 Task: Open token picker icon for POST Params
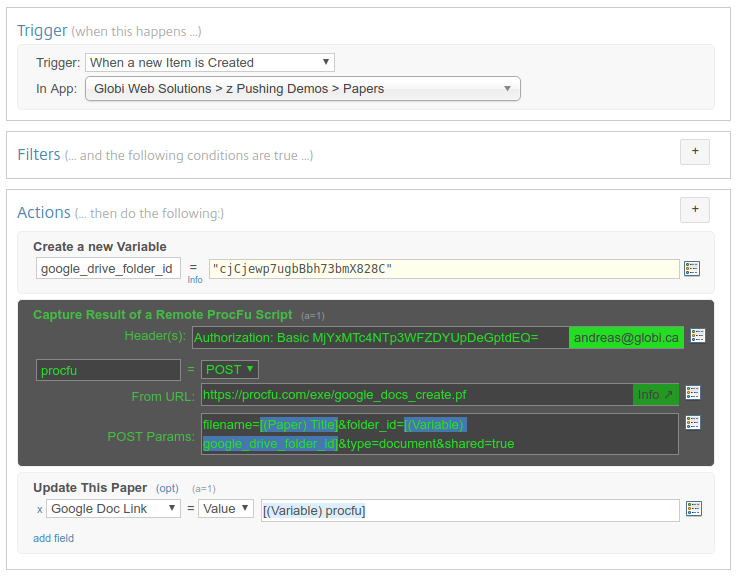coord(693,423)
